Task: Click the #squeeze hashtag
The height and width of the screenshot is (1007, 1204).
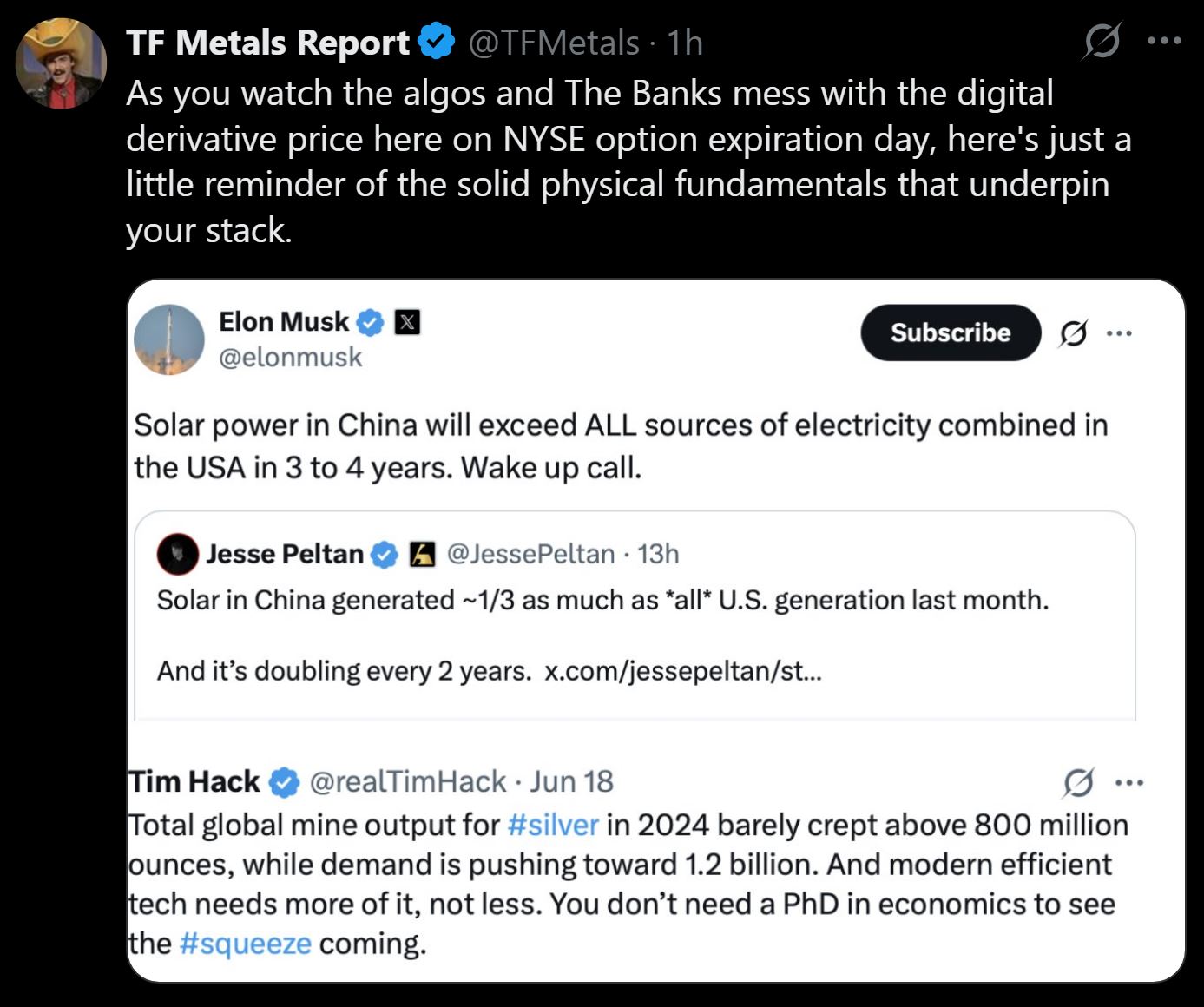Action: point(245,944)
